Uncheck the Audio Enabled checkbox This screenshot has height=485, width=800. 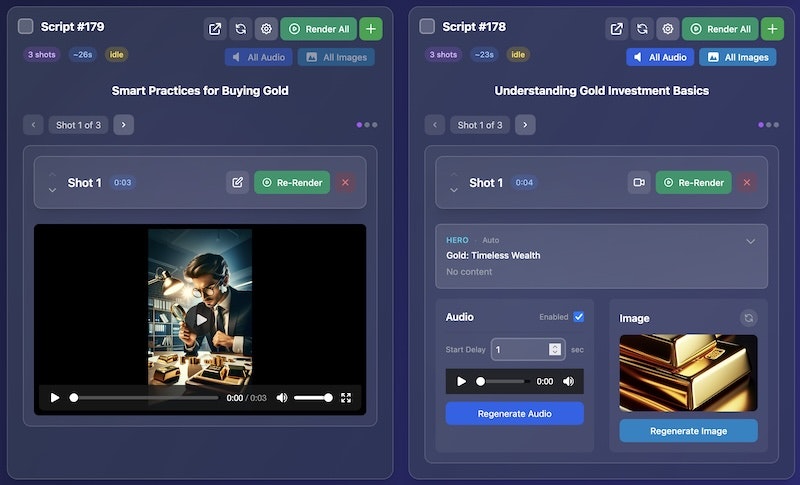point(579,317)
